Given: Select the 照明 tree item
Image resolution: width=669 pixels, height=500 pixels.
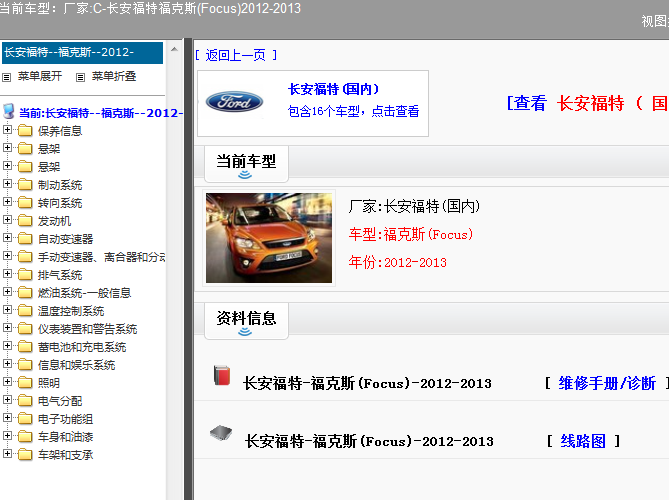Looking at the screenshot, I should click(x=49, y=383).
